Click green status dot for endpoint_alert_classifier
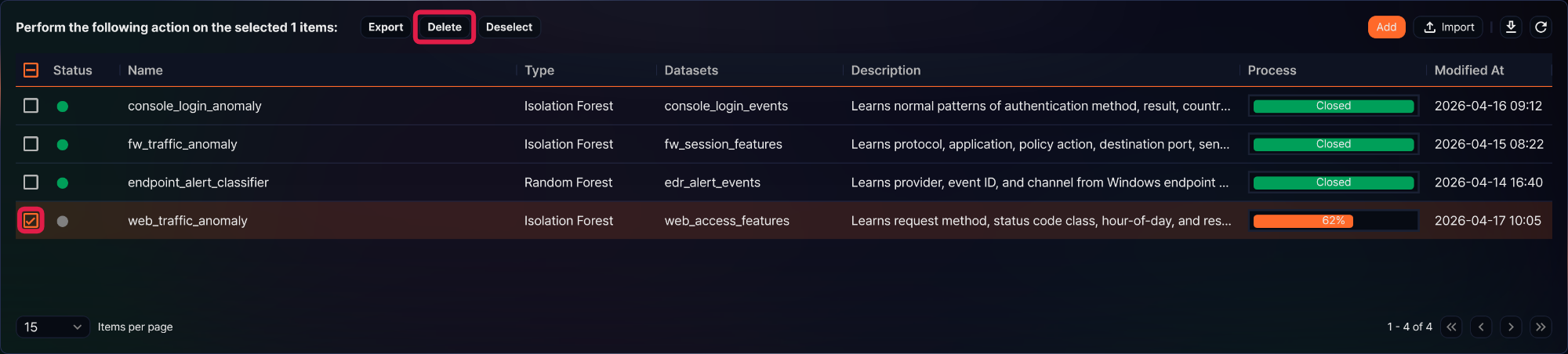1568x354 pixels. click(x=63, y=183)
